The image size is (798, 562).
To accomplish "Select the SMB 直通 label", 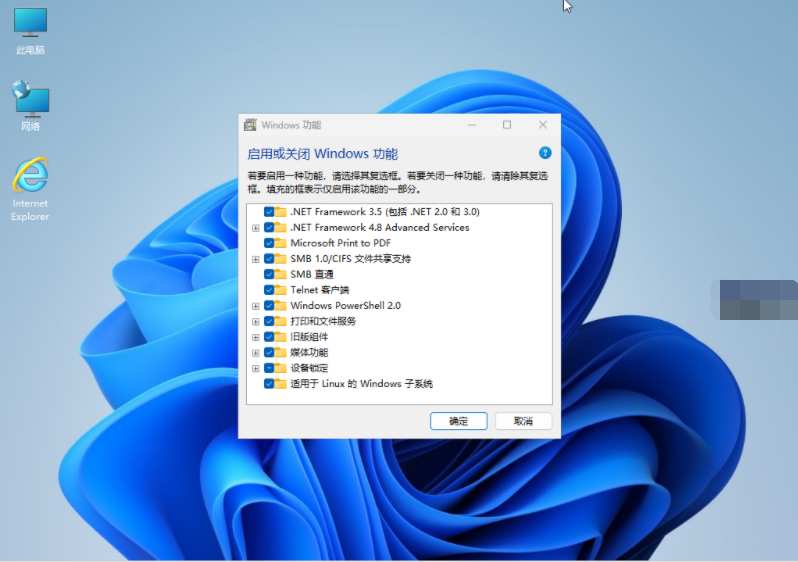I will point(311,274).
